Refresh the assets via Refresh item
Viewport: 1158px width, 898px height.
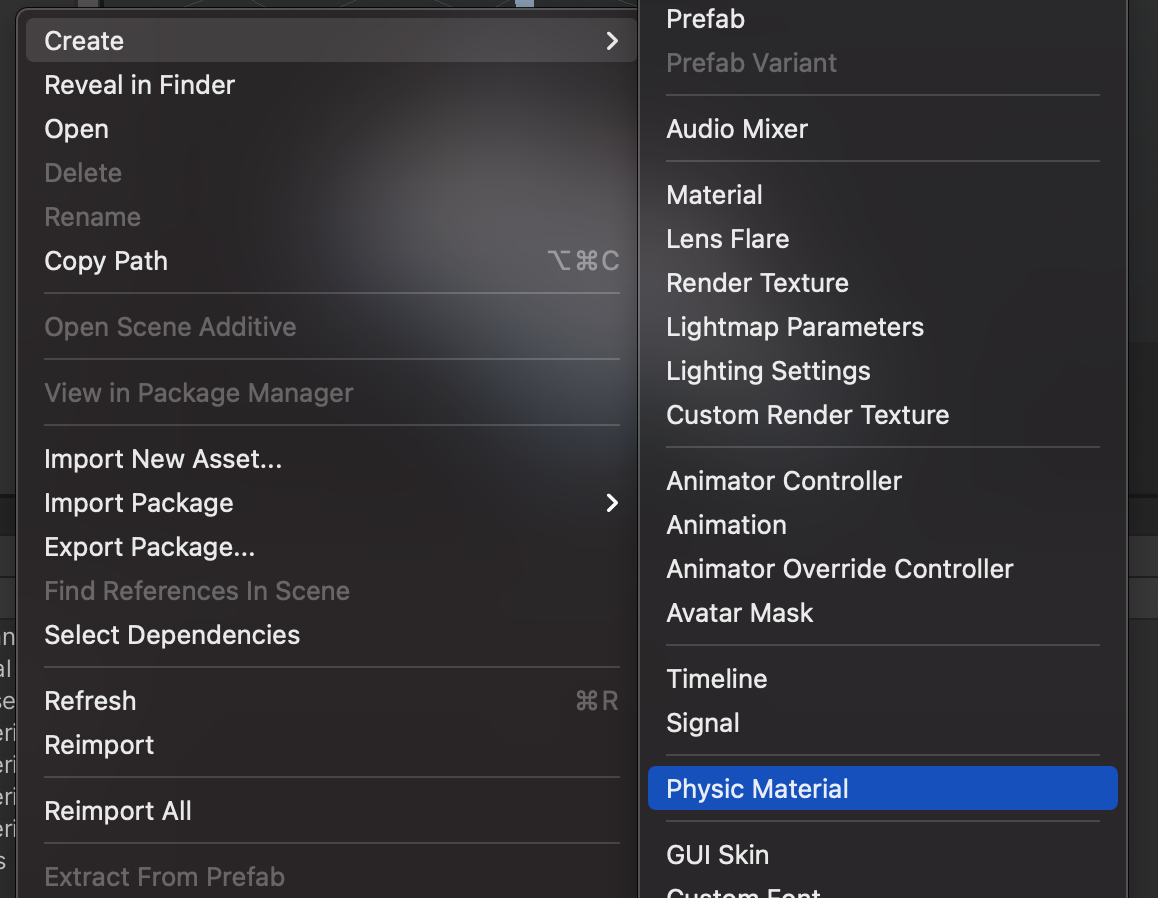click(x=90, y=701)
